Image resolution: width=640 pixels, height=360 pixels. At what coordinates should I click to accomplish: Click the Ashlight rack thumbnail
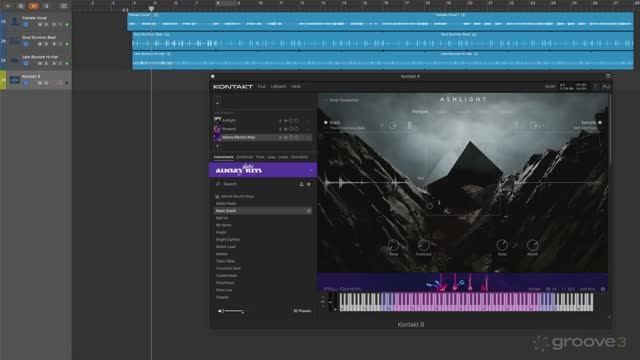click(217, 120)
